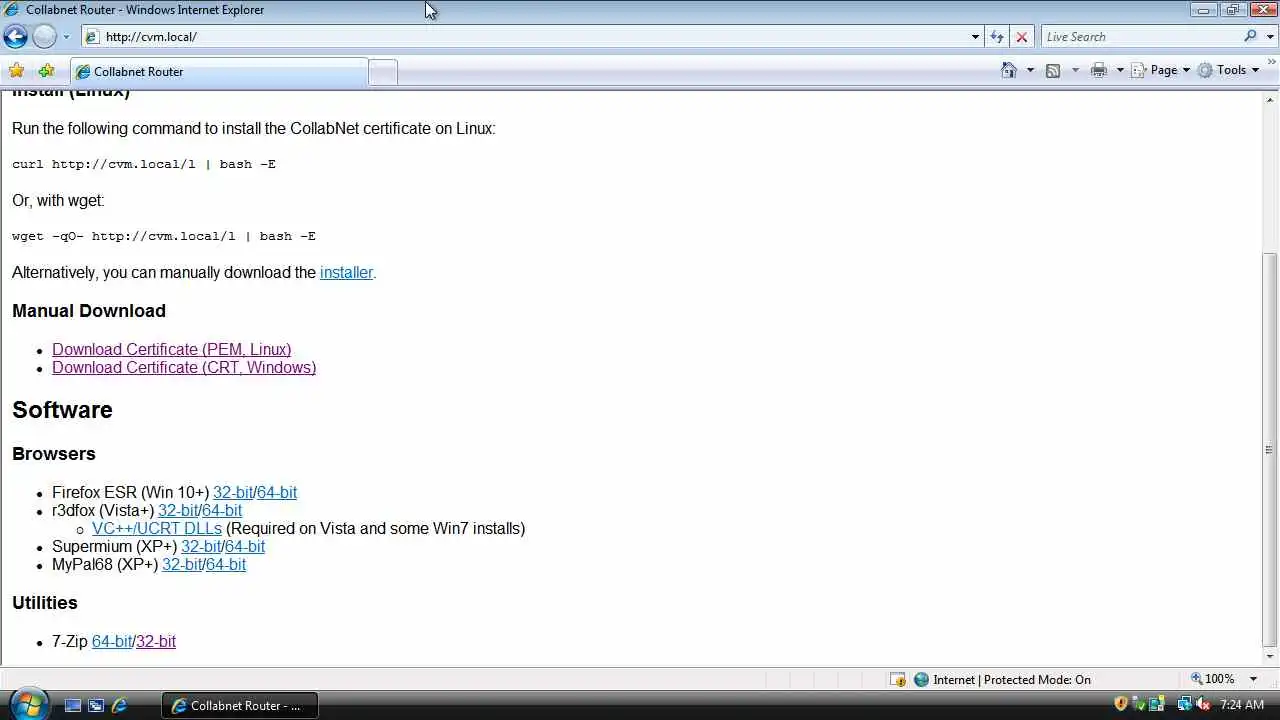
Task: Focus the Live Search box
Action: (x=1140, y=37)
